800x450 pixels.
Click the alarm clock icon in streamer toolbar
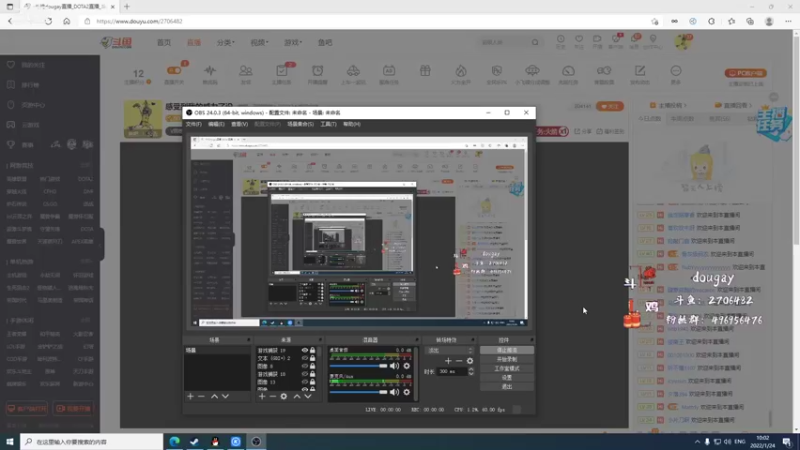click(317, 70)
